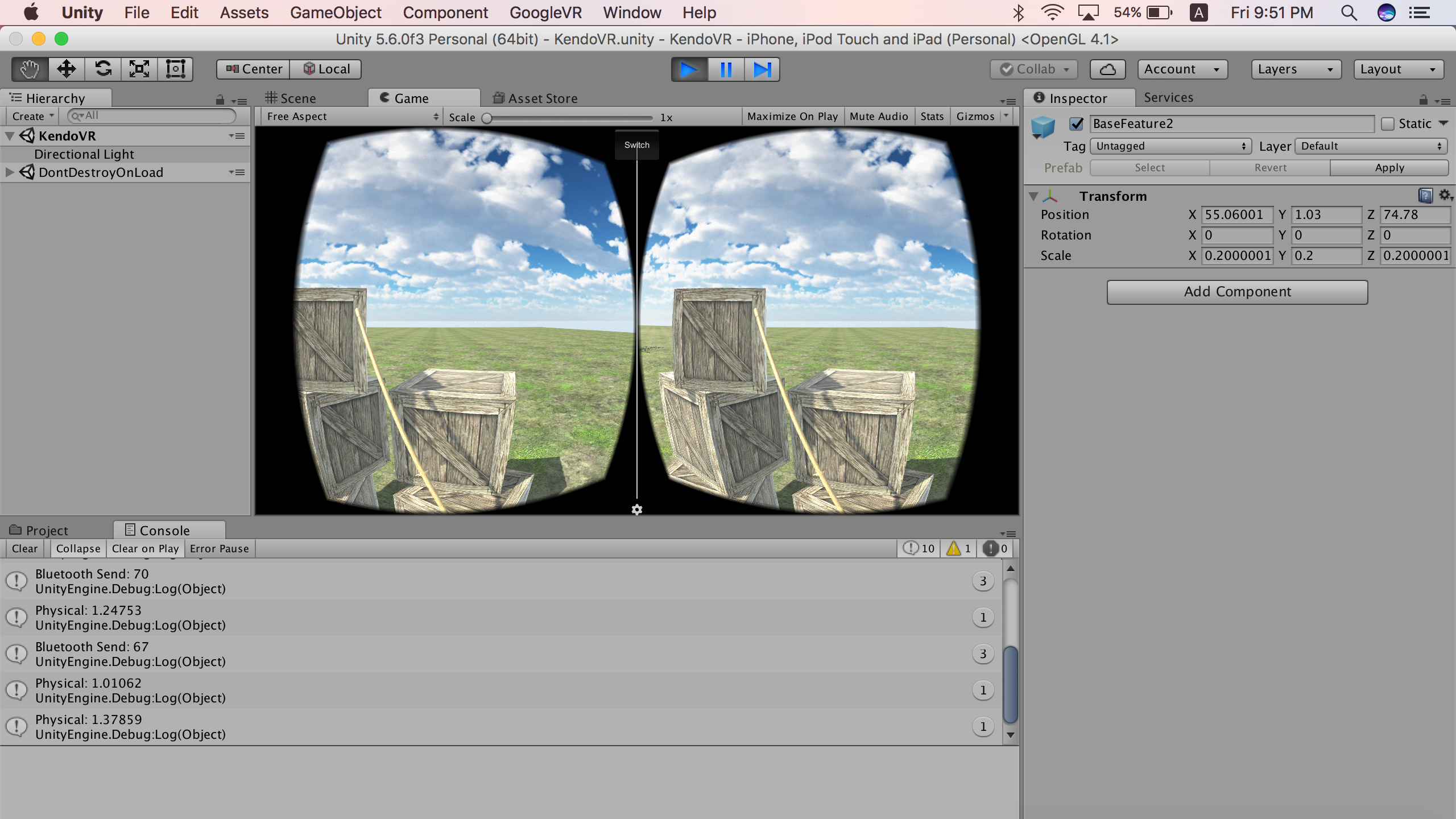Open the cloud services button
The width and height of the screenshot is (1456, 819).
1107,69
